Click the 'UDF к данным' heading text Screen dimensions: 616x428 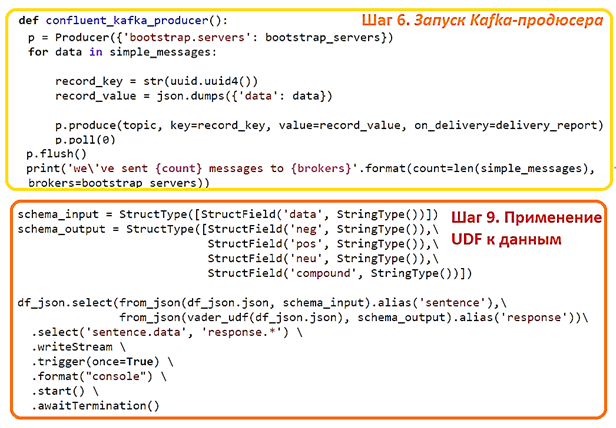tap(506, 239)
